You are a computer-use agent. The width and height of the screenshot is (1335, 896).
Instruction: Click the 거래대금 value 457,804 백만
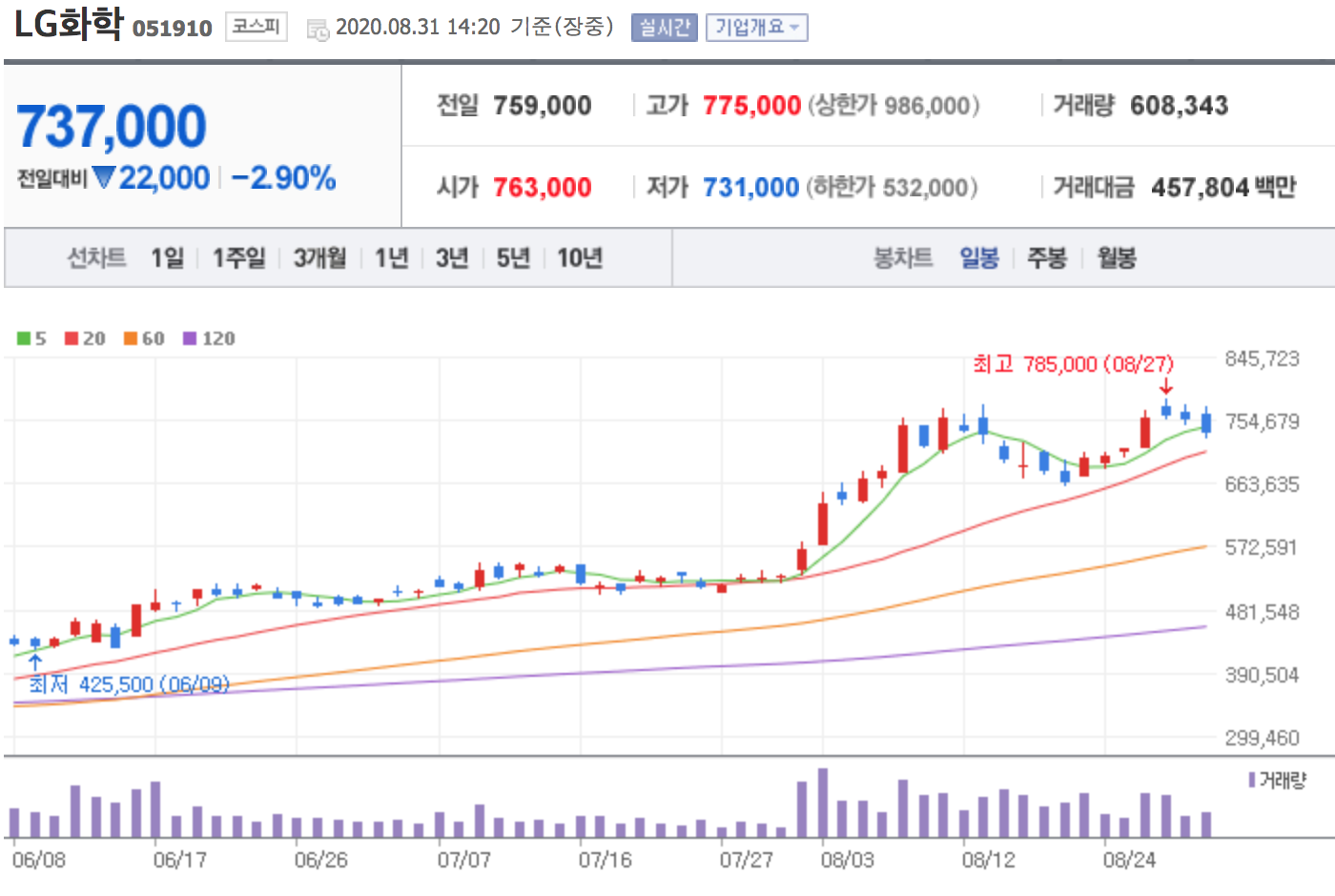(1224, 187)
